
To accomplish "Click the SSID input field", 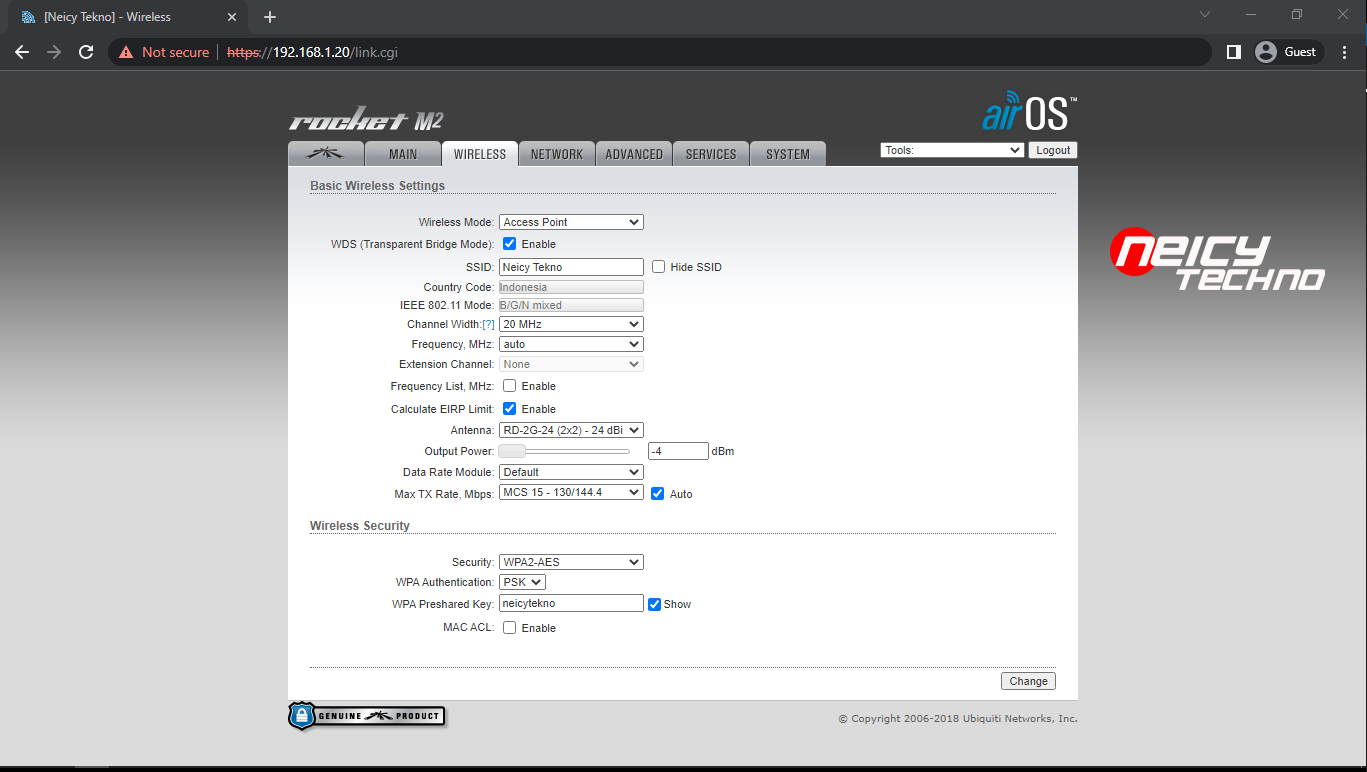I will point(571,267).
